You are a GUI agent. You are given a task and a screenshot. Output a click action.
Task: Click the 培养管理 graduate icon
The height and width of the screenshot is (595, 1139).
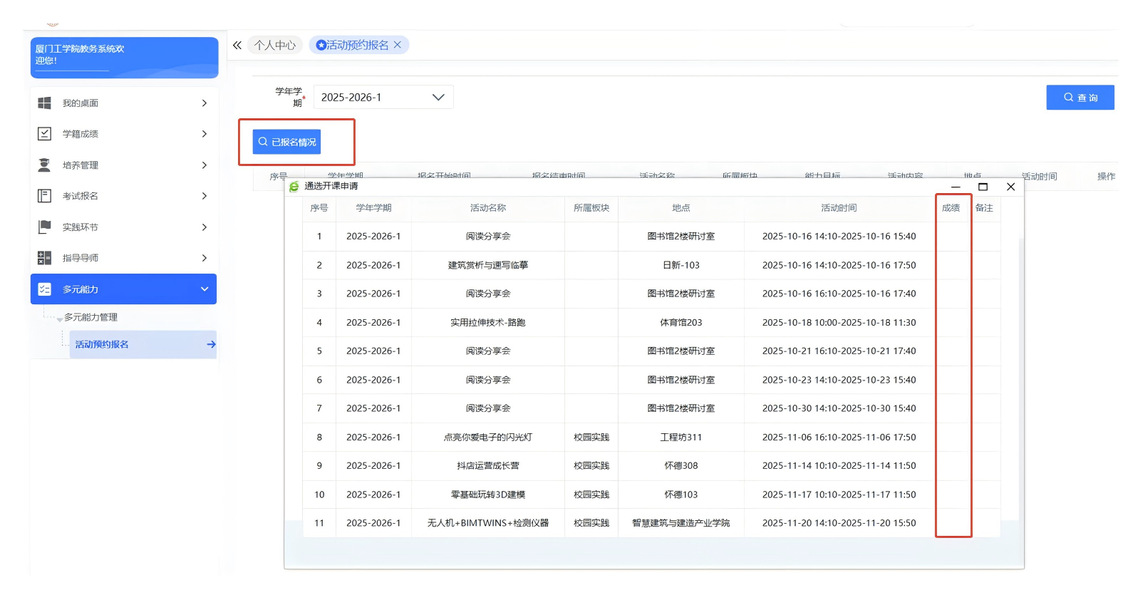[44, 165]
